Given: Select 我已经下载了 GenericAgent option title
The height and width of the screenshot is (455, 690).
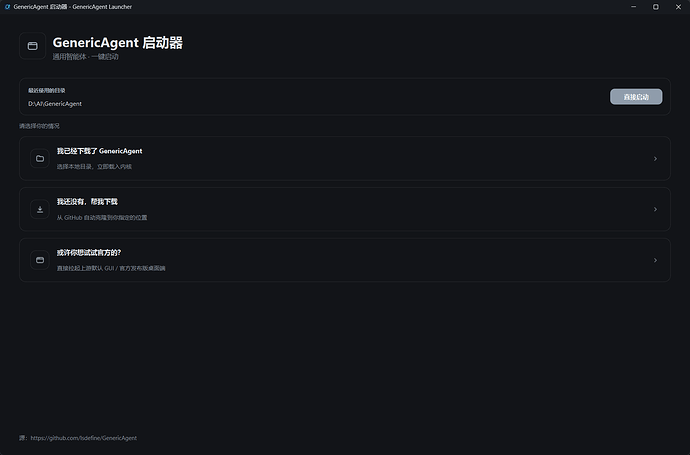Looking at the screenshot, I should coord(99,151).
